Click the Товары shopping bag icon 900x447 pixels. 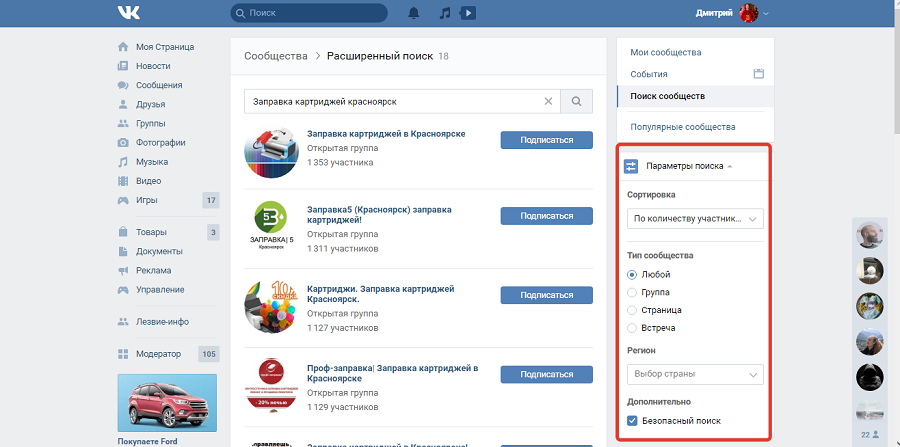pyautogui.click(x=123, y=232)
